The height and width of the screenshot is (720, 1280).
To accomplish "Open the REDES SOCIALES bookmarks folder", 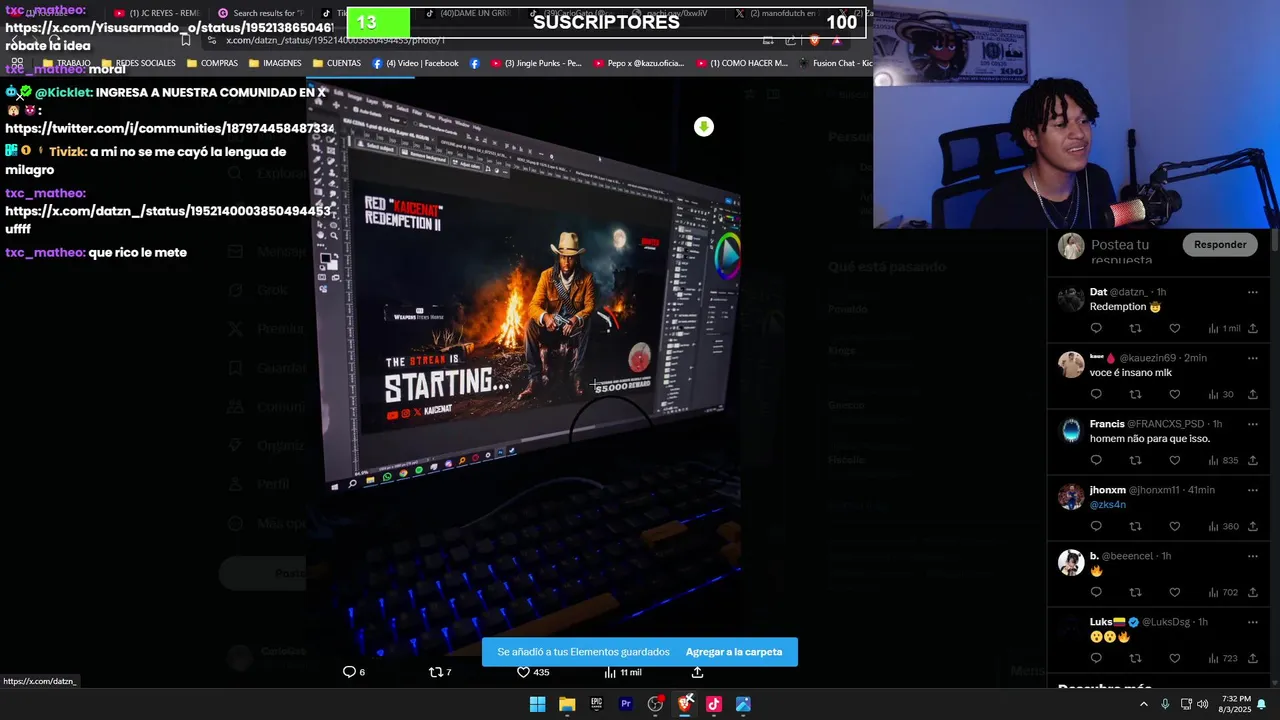I will tap(137, 63).
